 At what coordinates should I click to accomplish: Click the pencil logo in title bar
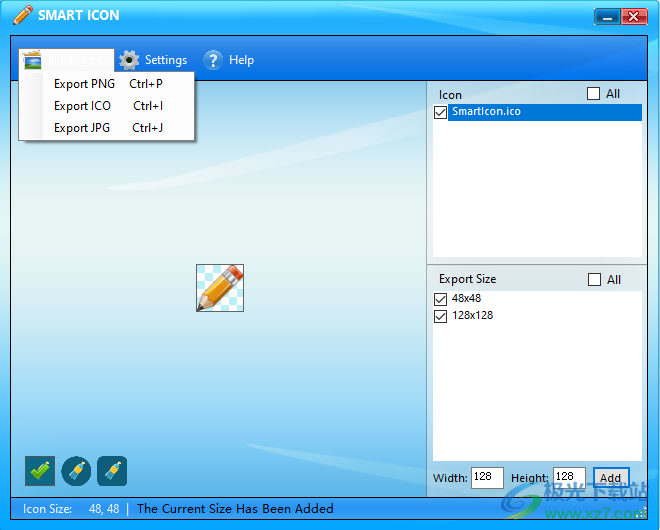pos(22,15)
